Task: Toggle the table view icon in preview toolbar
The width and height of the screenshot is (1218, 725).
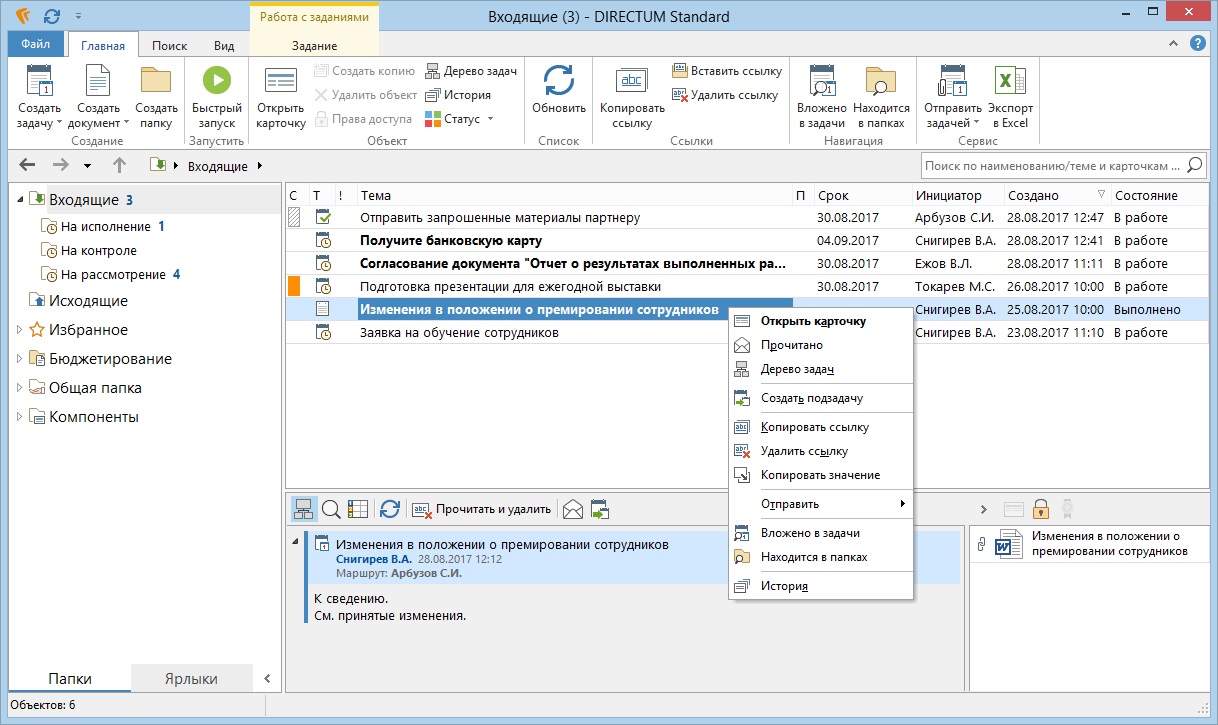Action: pyautogui.click(x=358, y=509)
